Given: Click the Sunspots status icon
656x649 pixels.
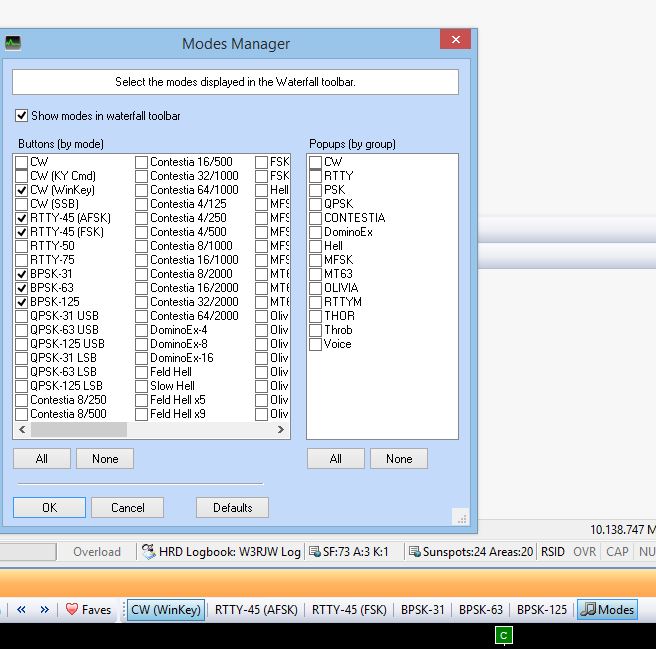Looking at the screenshot, I should click(414, 552).
